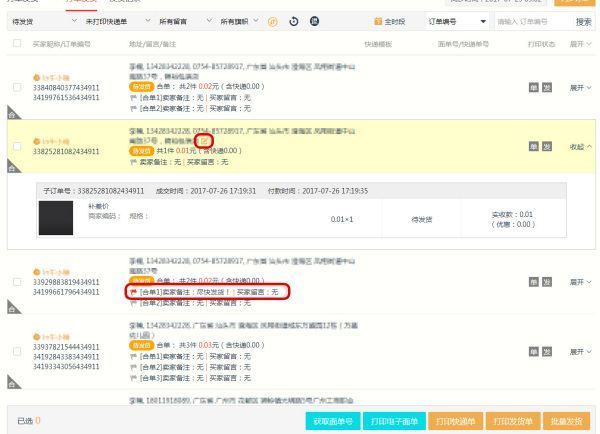600x434 pixels.
Task: Click the 批量发货 button
Action: click(570, 420)
